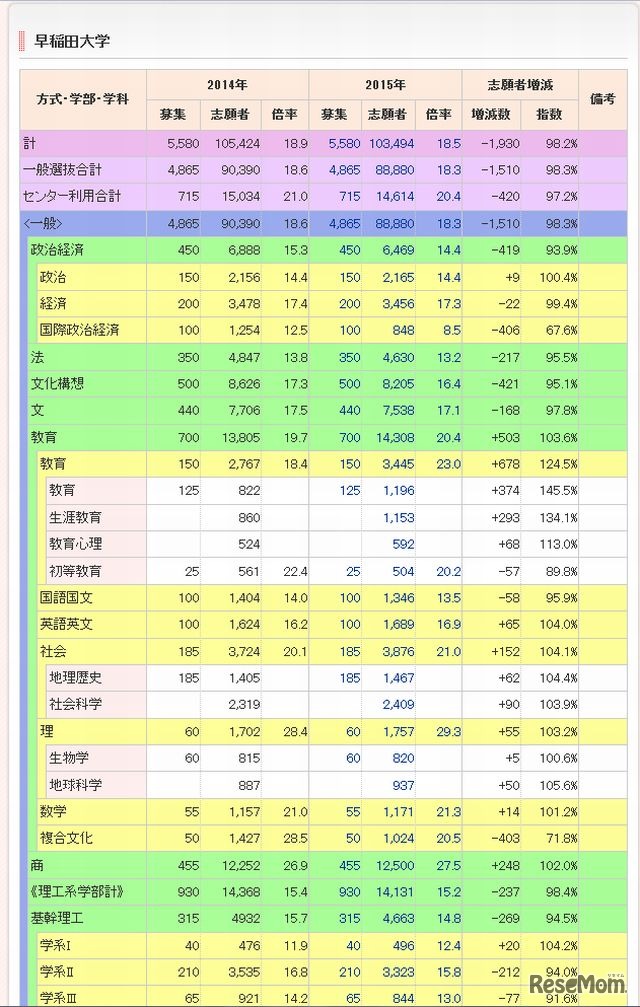
Task: Select the 6,888 value in 政治経済 row
Action: pyautogui.click(x=245, y=250)
